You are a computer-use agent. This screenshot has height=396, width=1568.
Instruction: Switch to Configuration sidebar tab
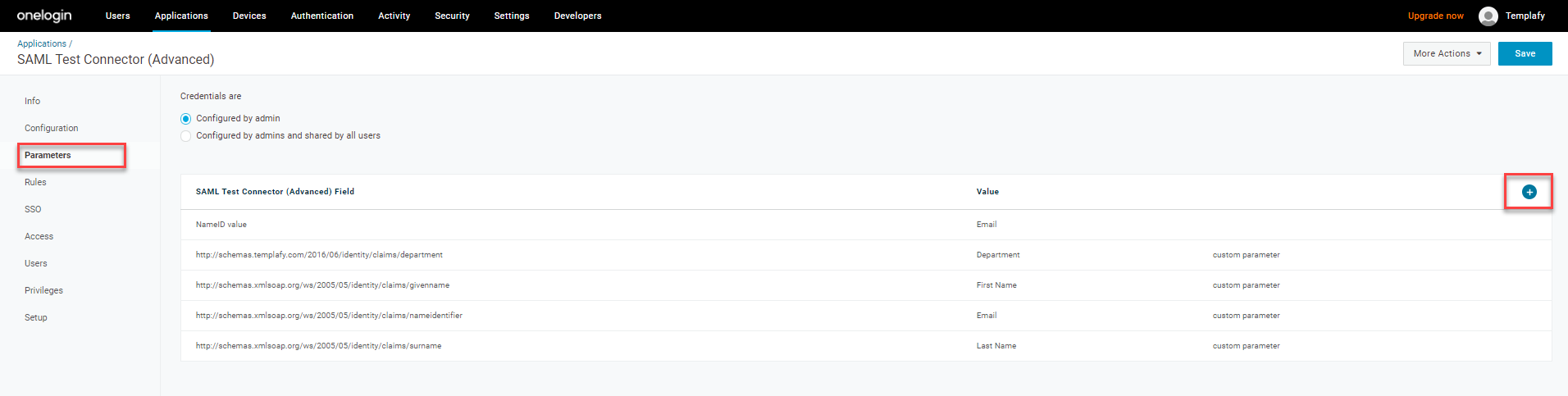[52, 128]
